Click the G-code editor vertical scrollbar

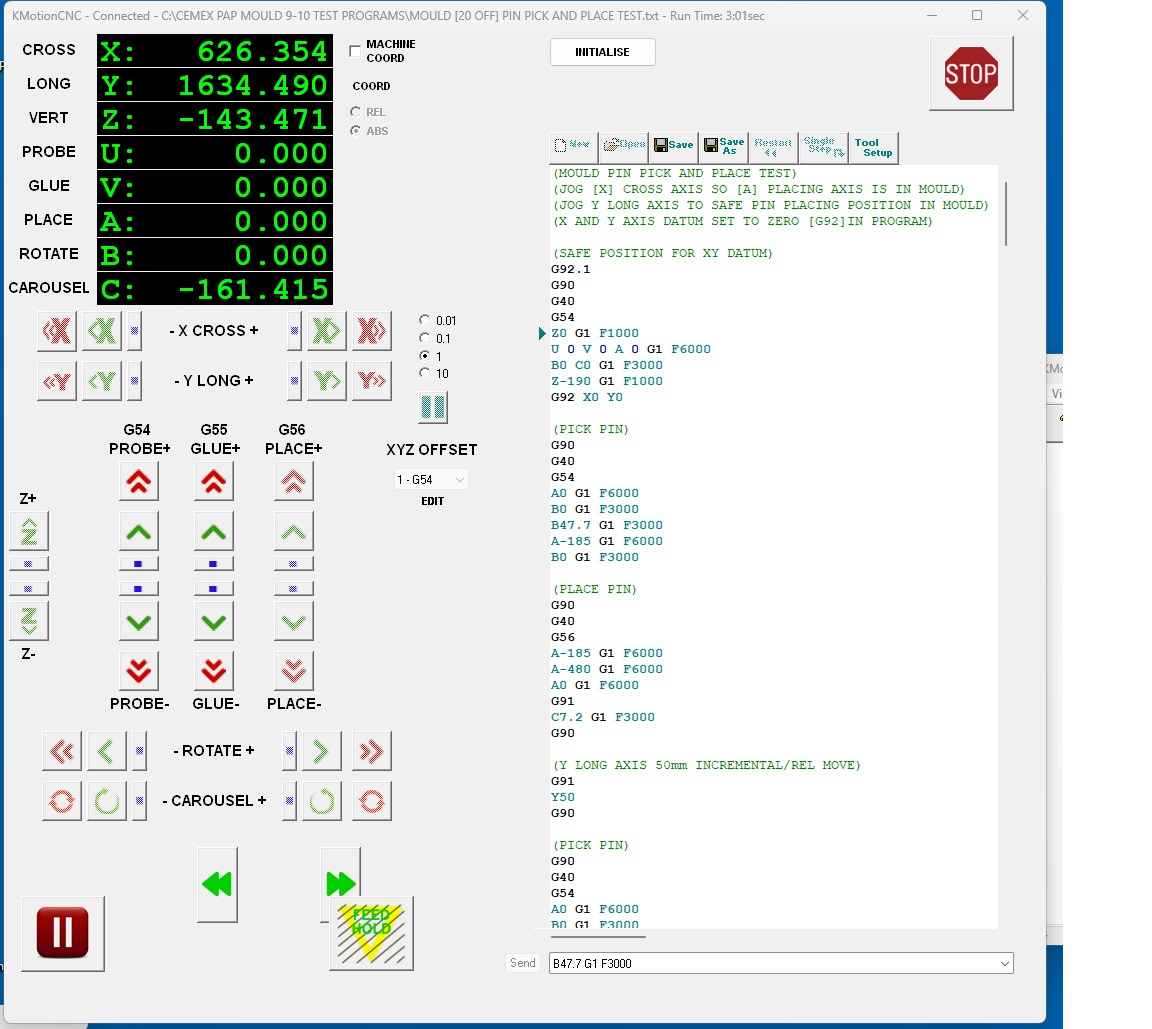(x=1005, y=214)
